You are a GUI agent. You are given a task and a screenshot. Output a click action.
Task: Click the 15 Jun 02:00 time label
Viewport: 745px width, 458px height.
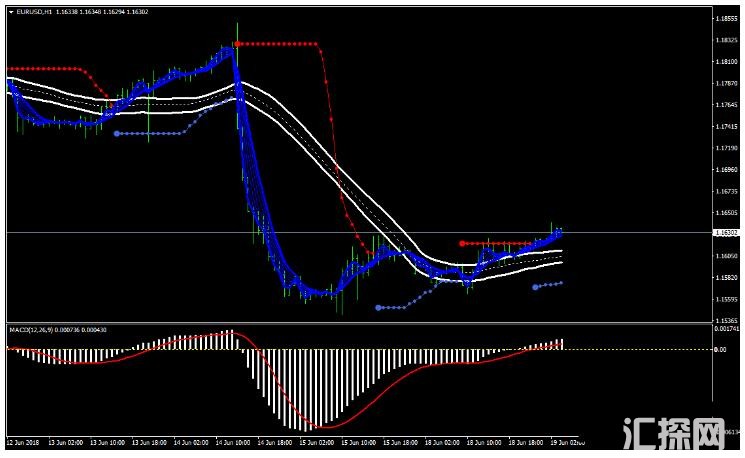(x=316, y=442)
